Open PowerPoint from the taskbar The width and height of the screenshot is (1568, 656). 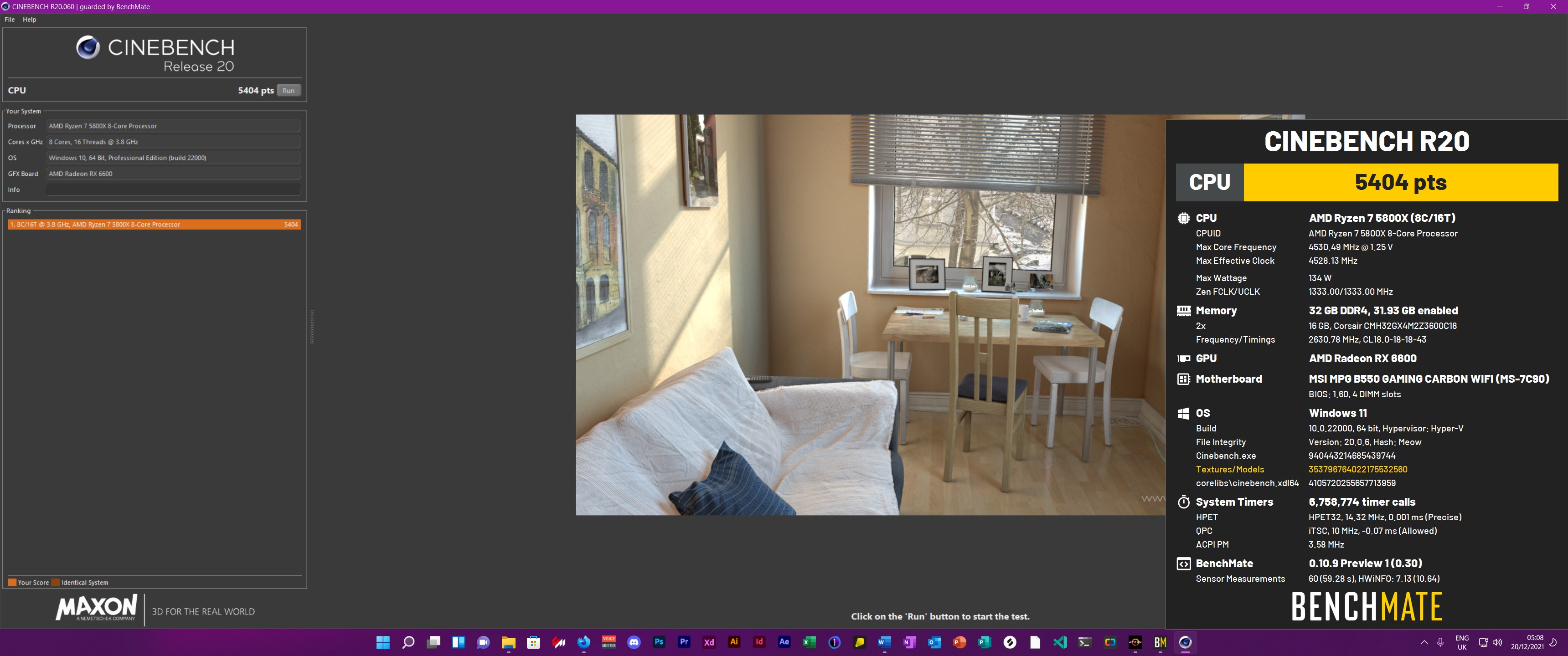pos(959,642)
